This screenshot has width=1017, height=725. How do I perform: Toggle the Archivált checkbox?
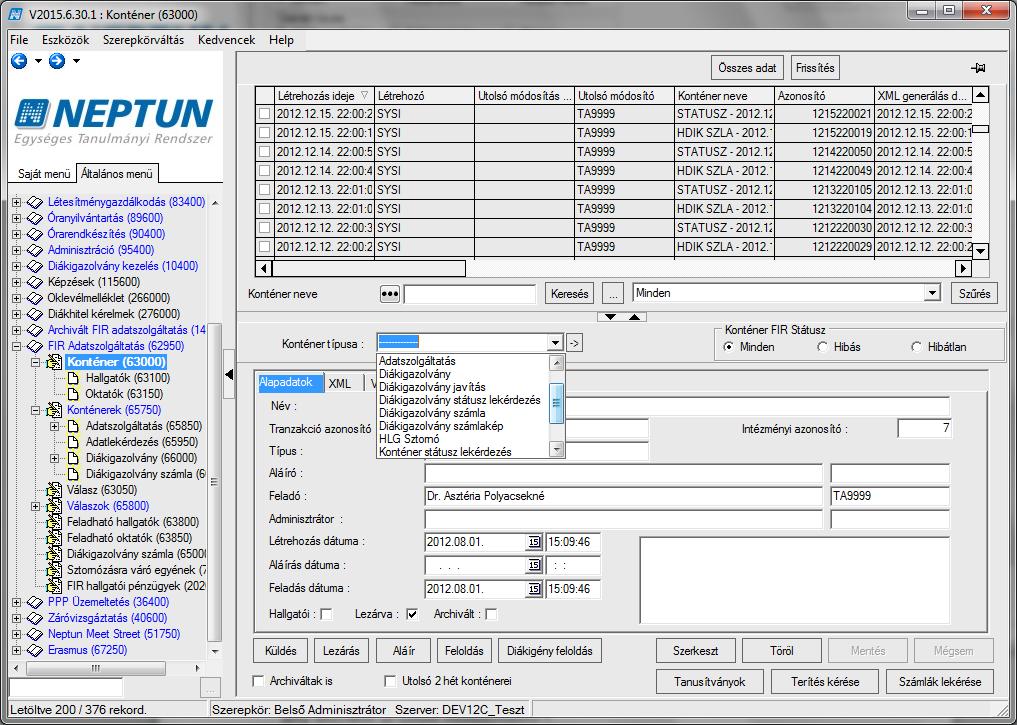coord(491,614)
